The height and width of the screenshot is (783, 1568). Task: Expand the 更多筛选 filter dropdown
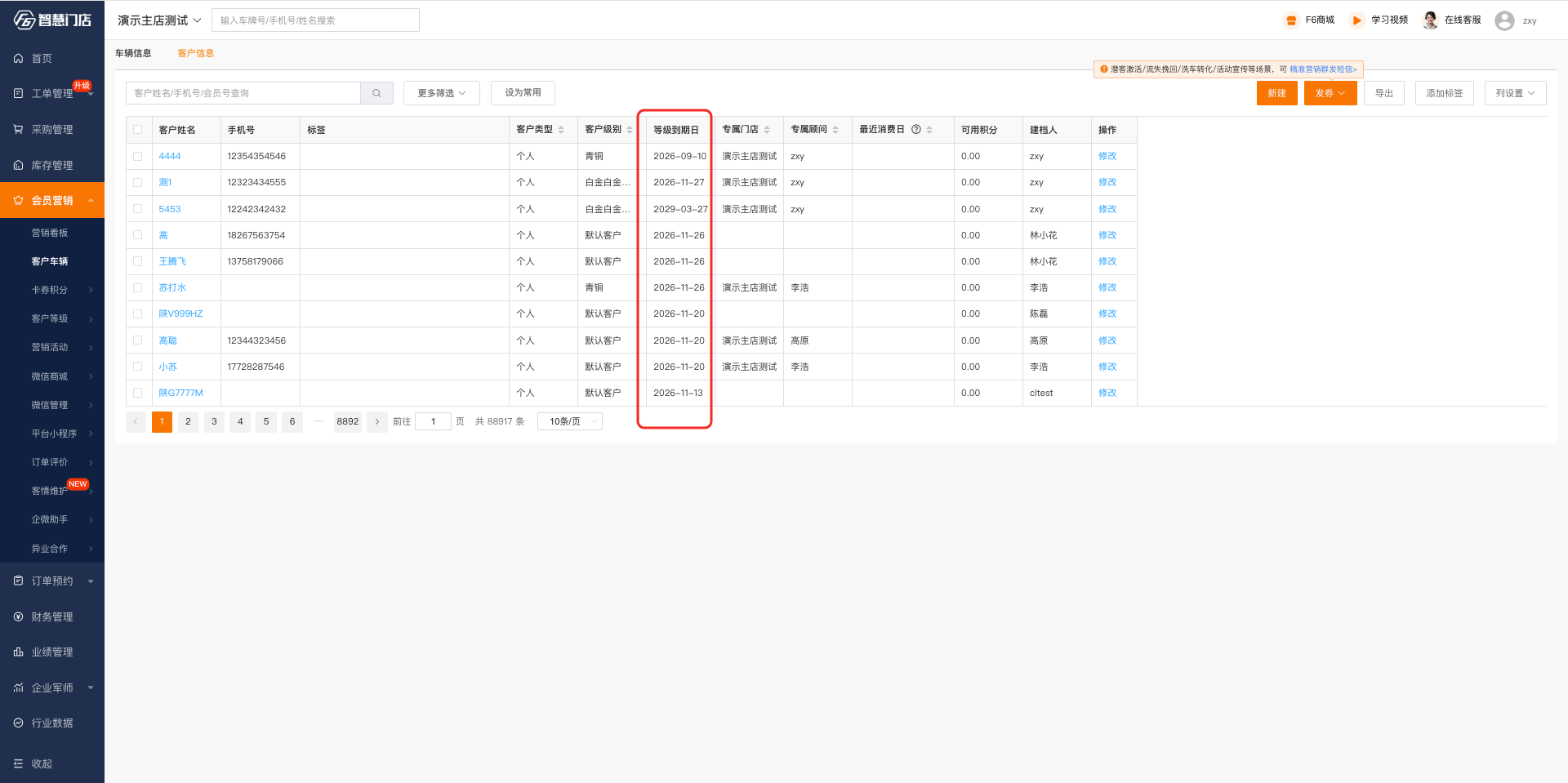point(441,93)
